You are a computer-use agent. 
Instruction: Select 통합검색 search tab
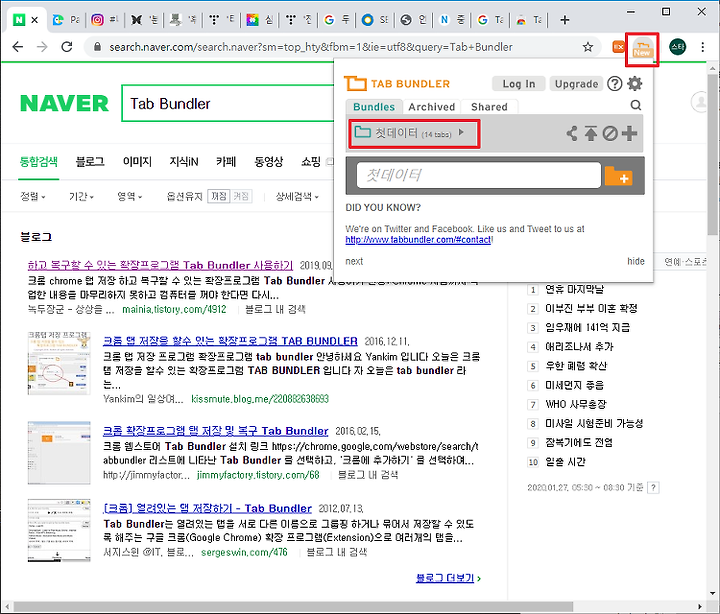[39, 162]
